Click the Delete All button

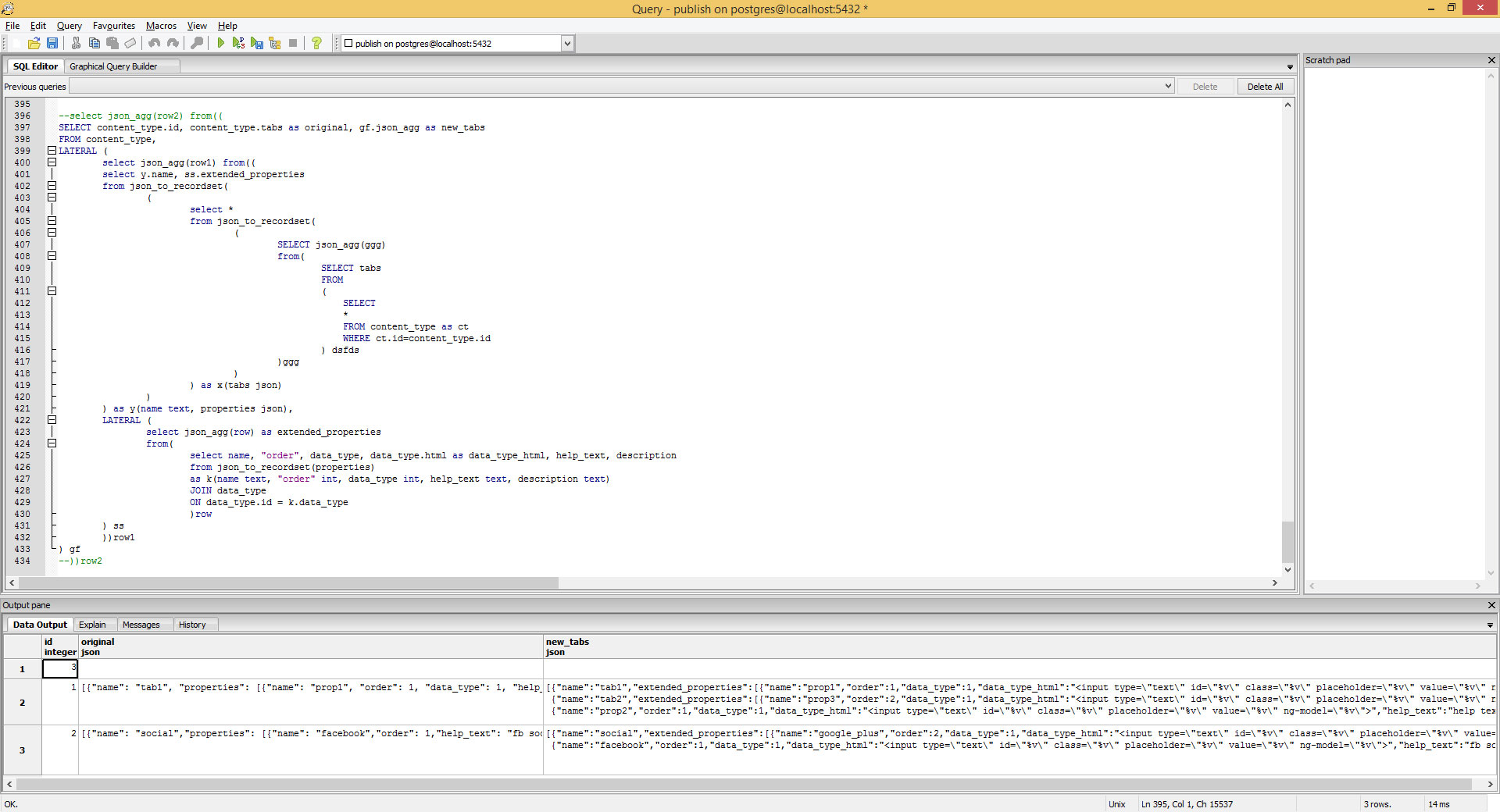pyautogui.click(x=1265, y=87)
